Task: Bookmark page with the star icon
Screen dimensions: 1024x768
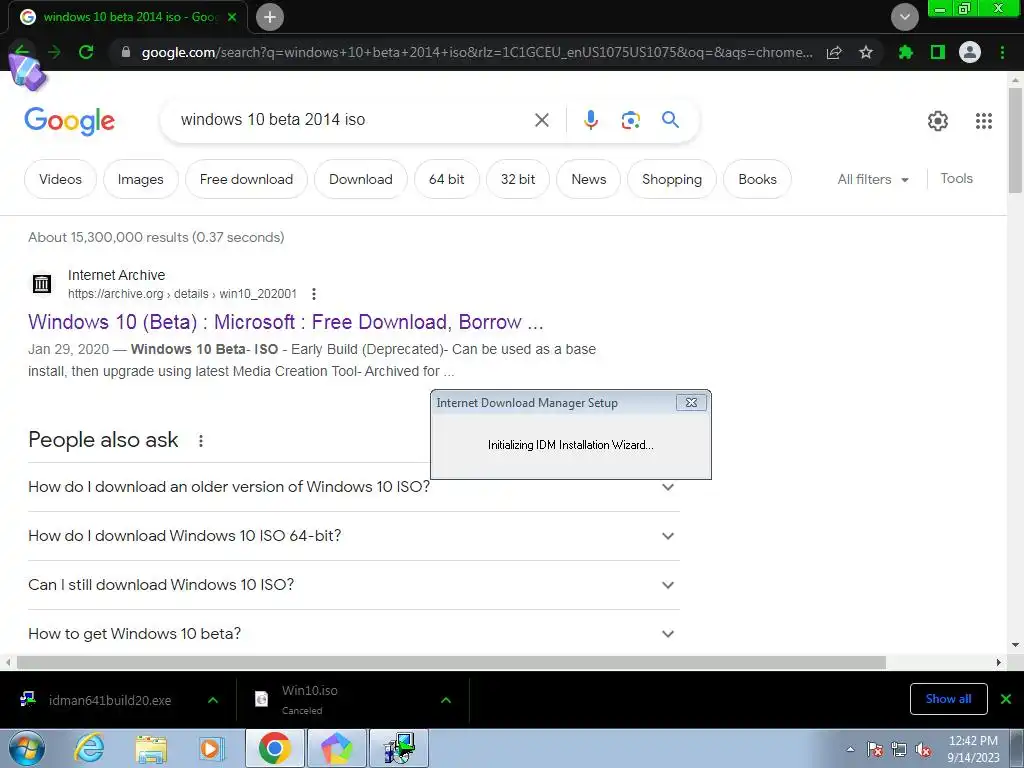Action: 866,52
